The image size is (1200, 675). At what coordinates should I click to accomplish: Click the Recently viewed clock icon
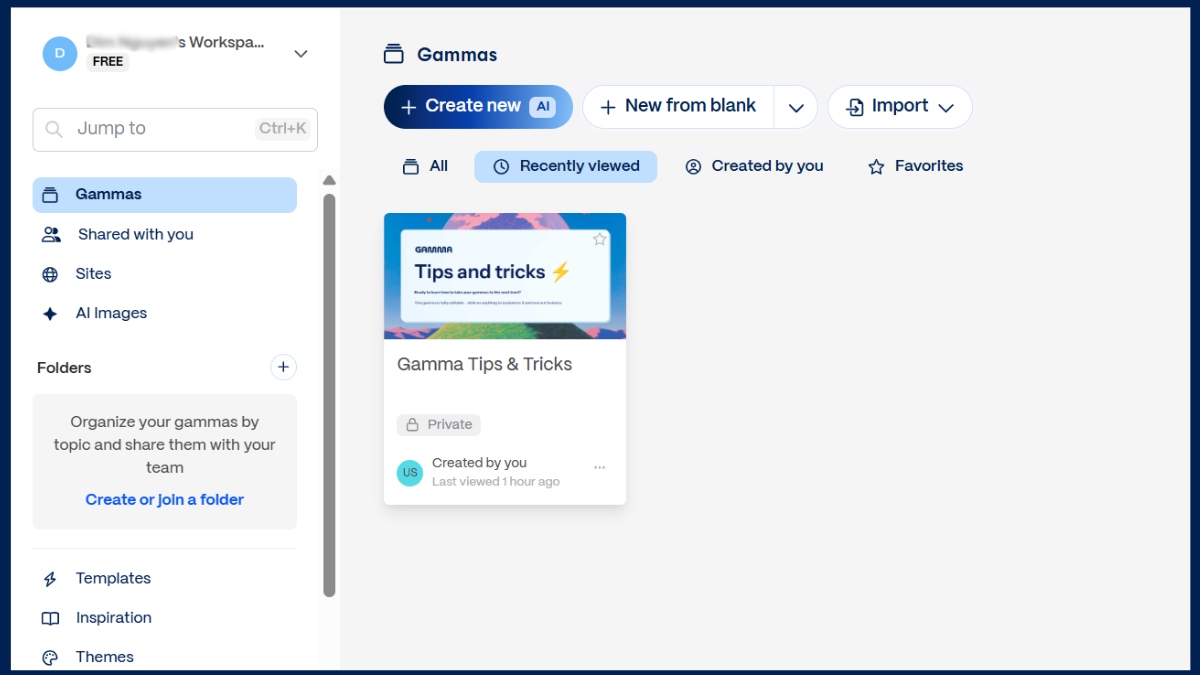(501, 167)
